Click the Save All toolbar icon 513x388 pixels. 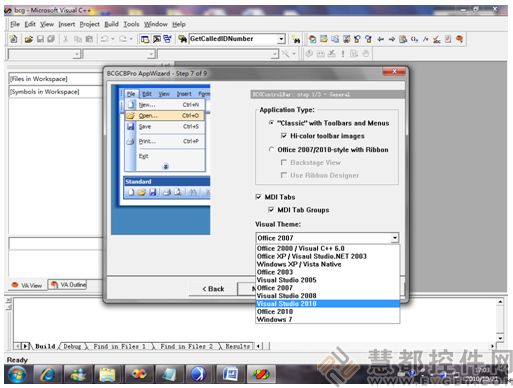point(51,39)
